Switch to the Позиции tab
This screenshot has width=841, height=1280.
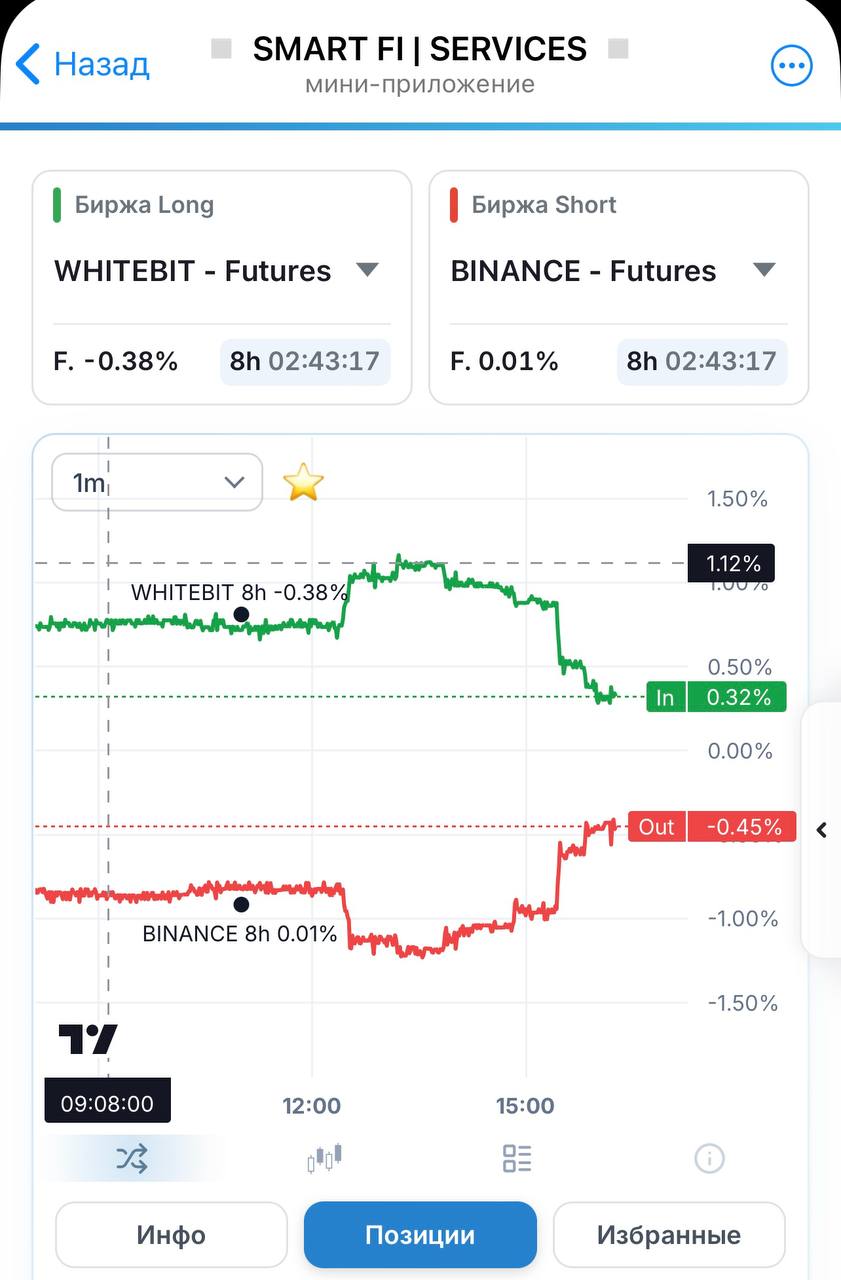point(420,1235)
